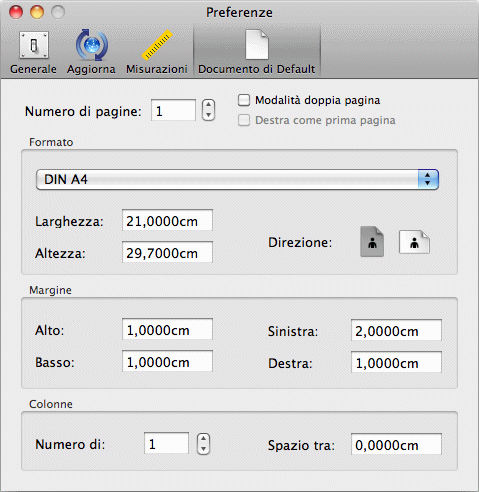Click the Sinistra margin field
This screenshot has width=479, height=492.
(396, 330)
